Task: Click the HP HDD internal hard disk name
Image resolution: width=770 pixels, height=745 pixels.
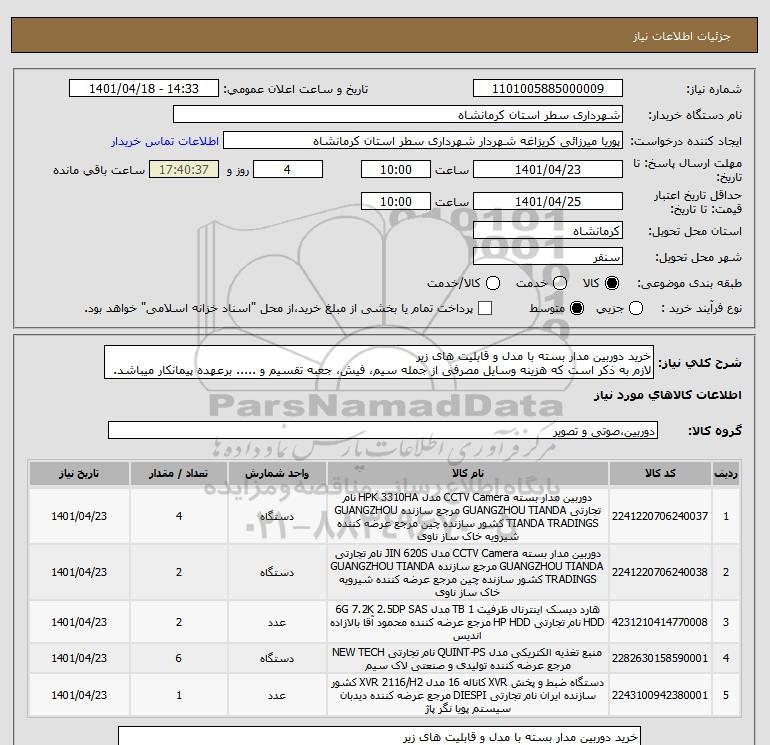Action: (x=468, y=622)
